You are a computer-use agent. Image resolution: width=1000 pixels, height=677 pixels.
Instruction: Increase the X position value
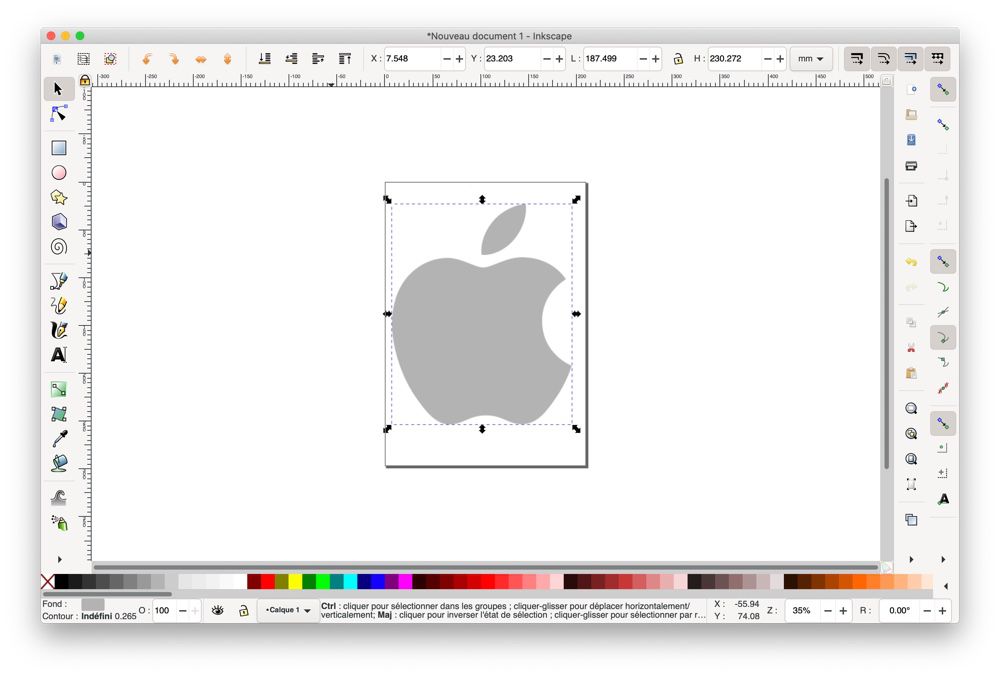(x=459, y=59)
